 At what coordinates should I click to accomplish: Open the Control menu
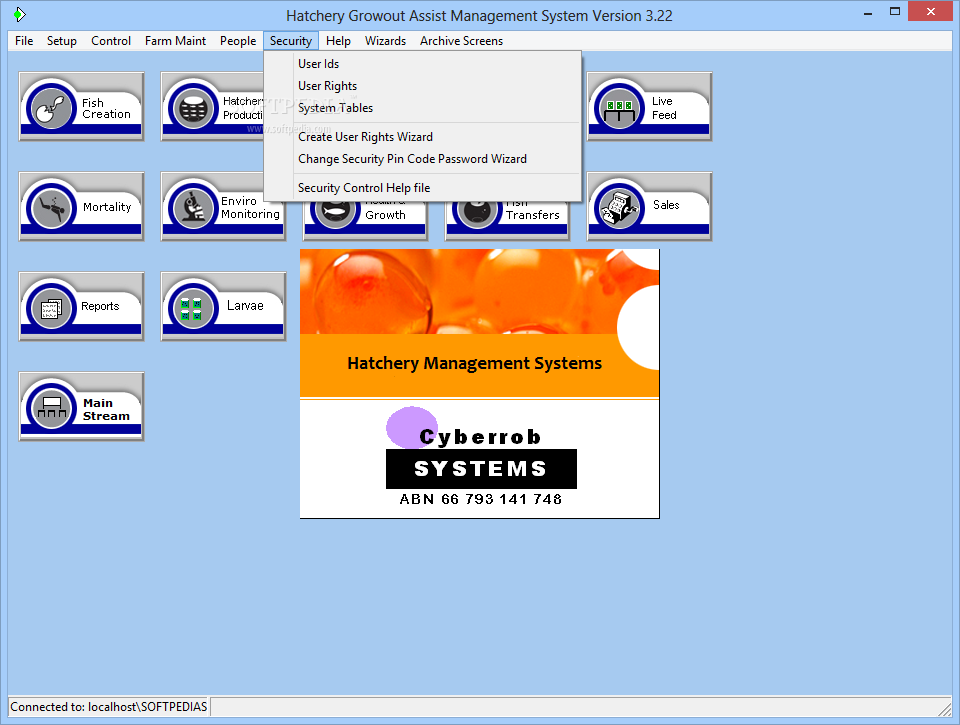(111, 41)
